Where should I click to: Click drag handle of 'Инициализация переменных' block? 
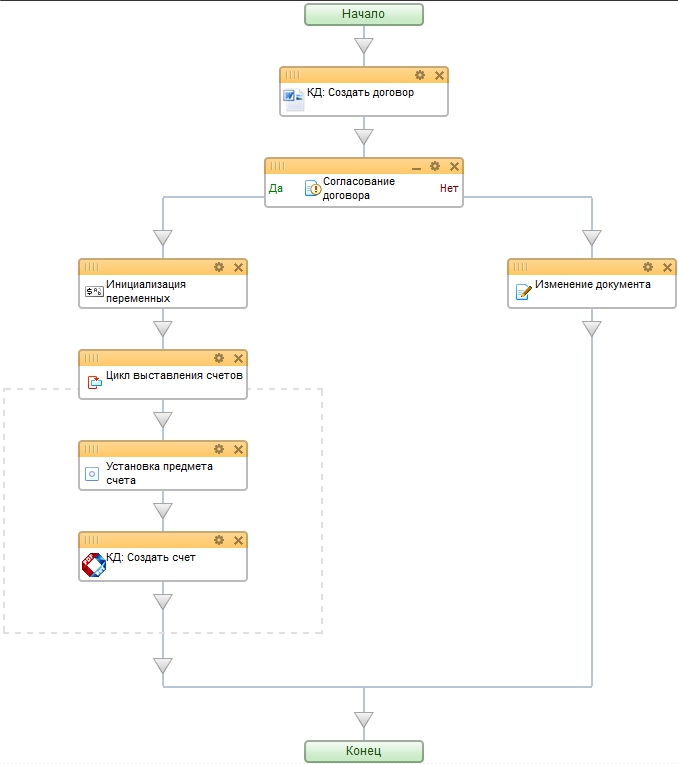pos(92,267)
